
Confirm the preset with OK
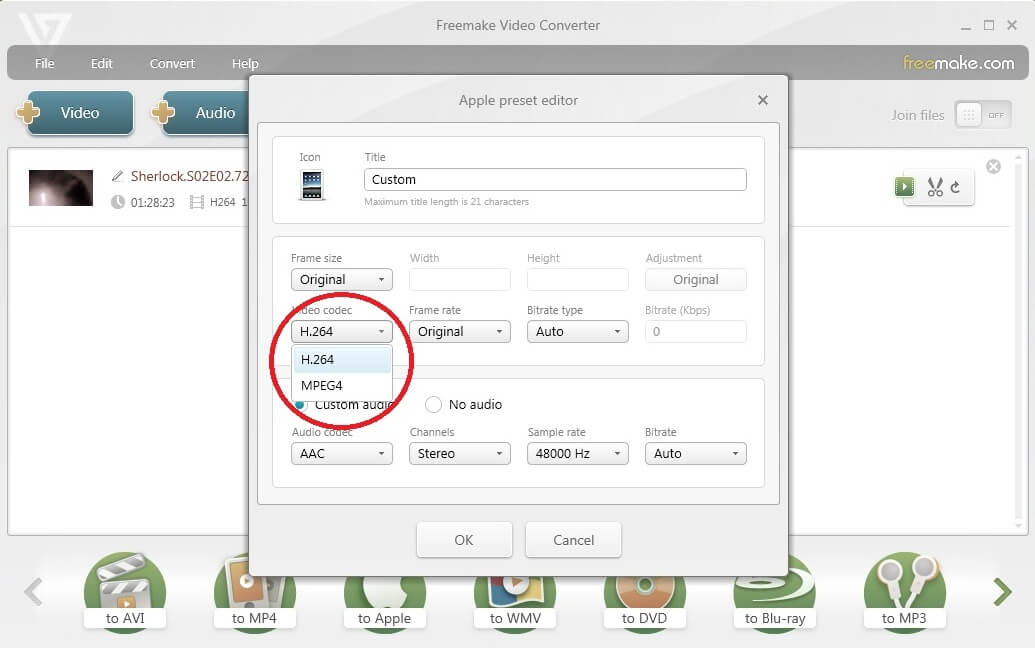(464, 540)
